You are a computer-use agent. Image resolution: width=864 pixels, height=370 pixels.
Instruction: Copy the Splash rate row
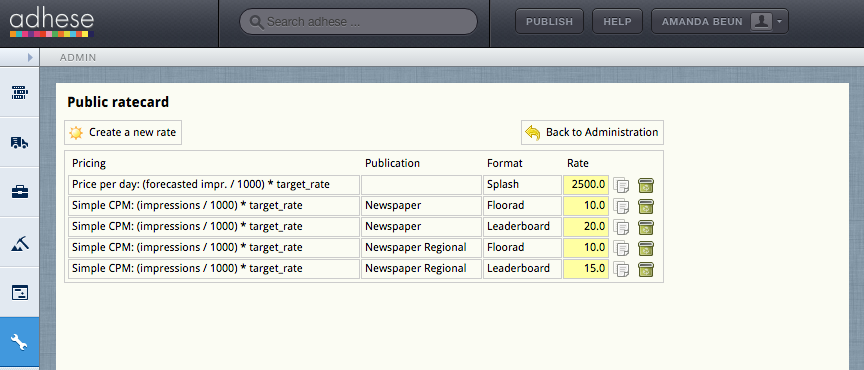tap(622, 185)
